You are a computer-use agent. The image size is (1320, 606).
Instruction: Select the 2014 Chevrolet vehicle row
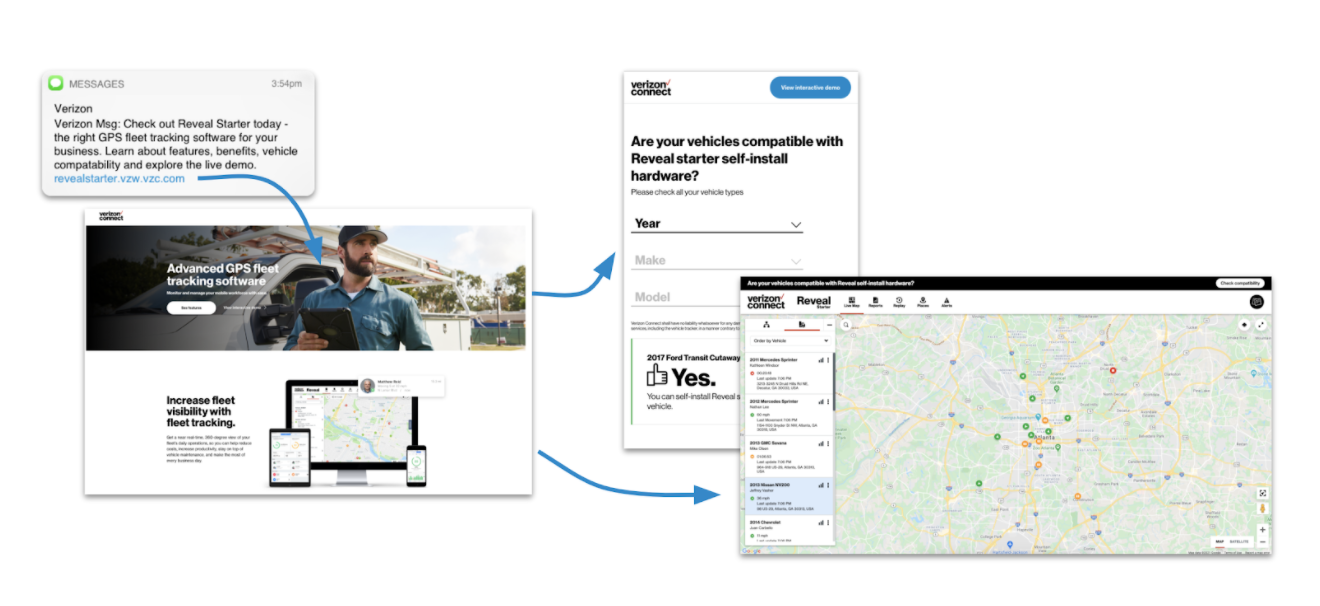(x=790, y=531)
